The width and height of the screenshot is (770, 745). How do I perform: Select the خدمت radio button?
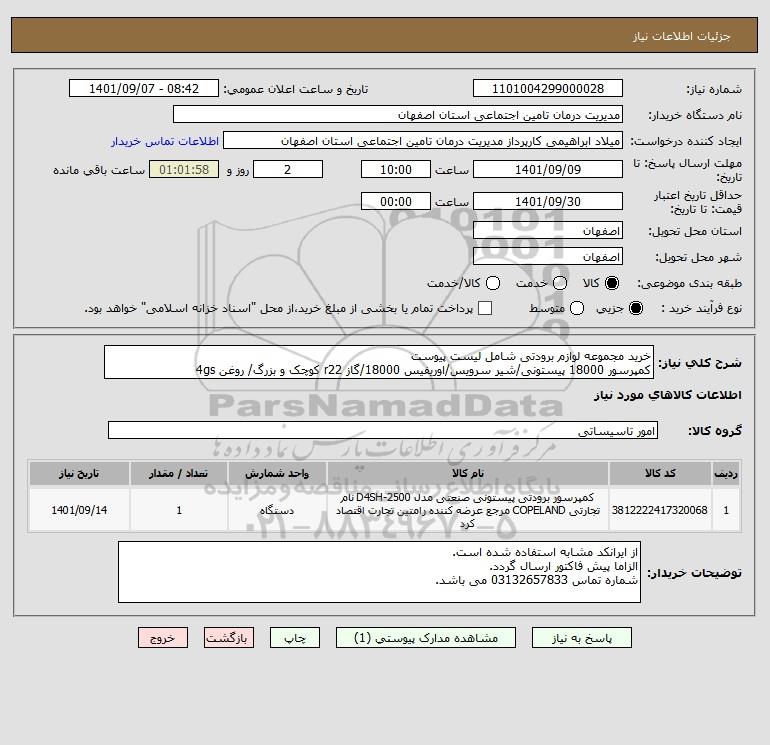[560, 283]
